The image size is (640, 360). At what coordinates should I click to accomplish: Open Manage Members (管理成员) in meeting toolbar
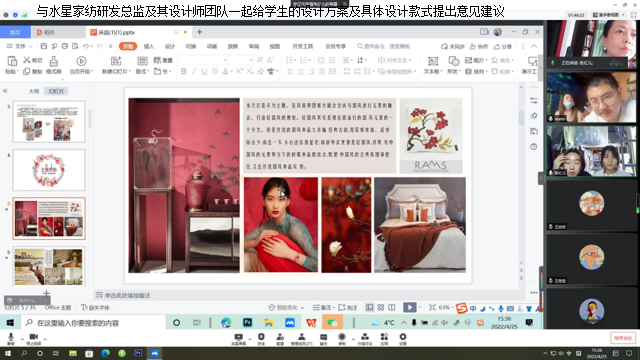click(x=301, y=339)
